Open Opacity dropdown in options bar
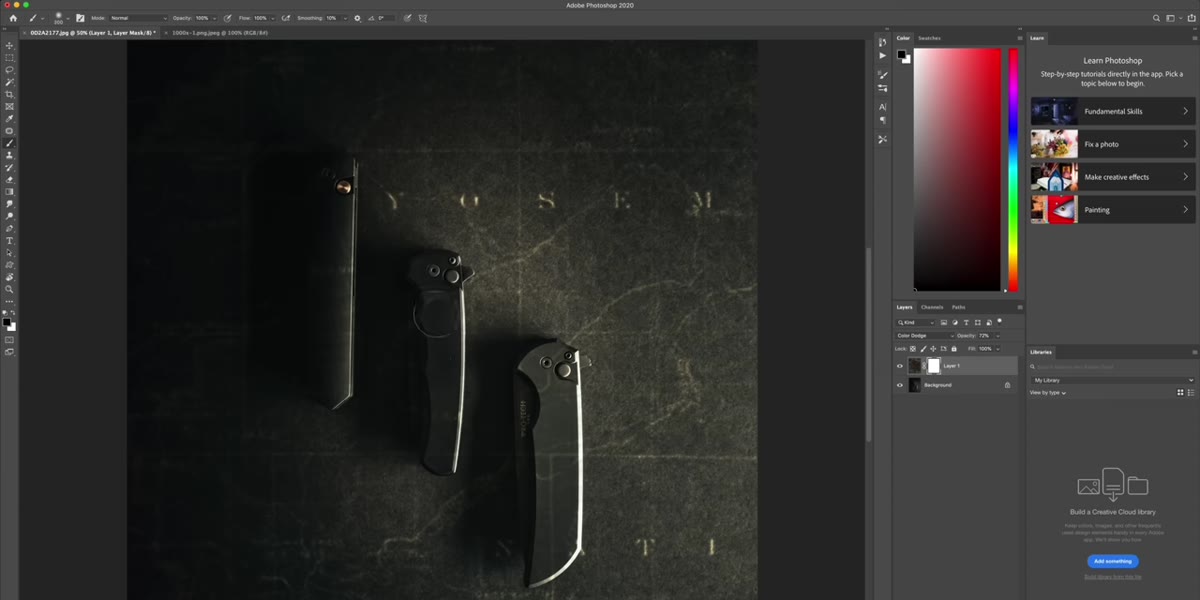 pyautogui.click(x=214, y=18)
